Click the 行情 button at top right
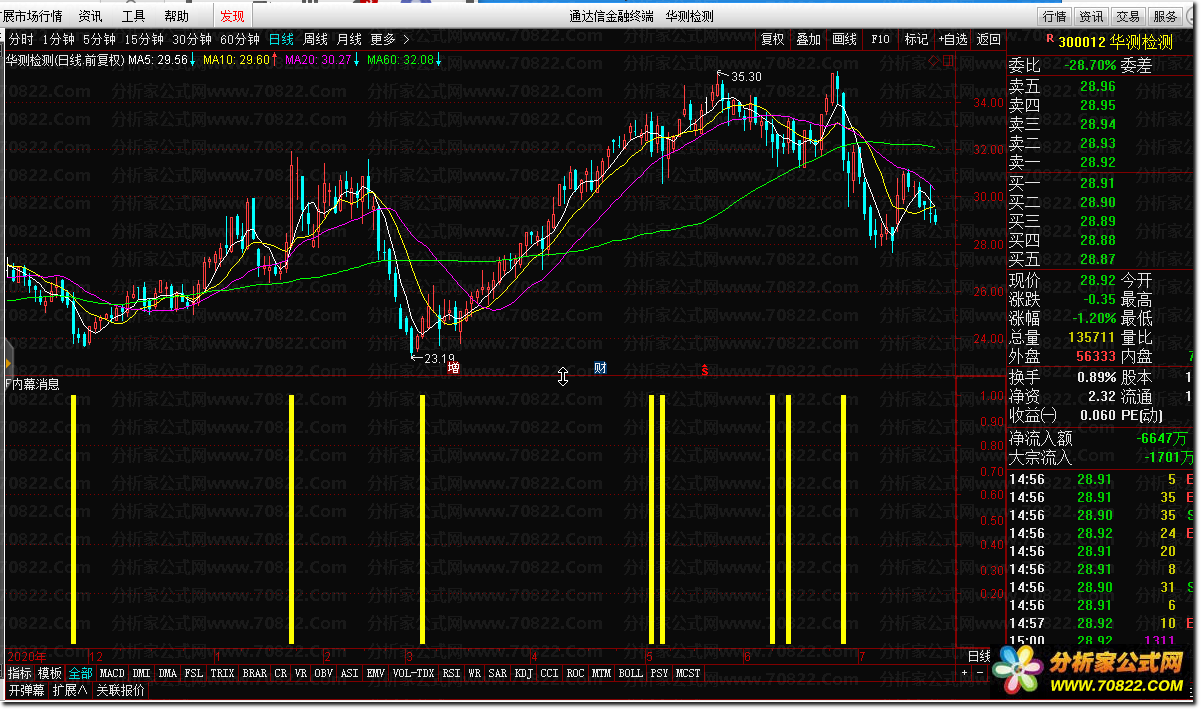 [1055, 16]
